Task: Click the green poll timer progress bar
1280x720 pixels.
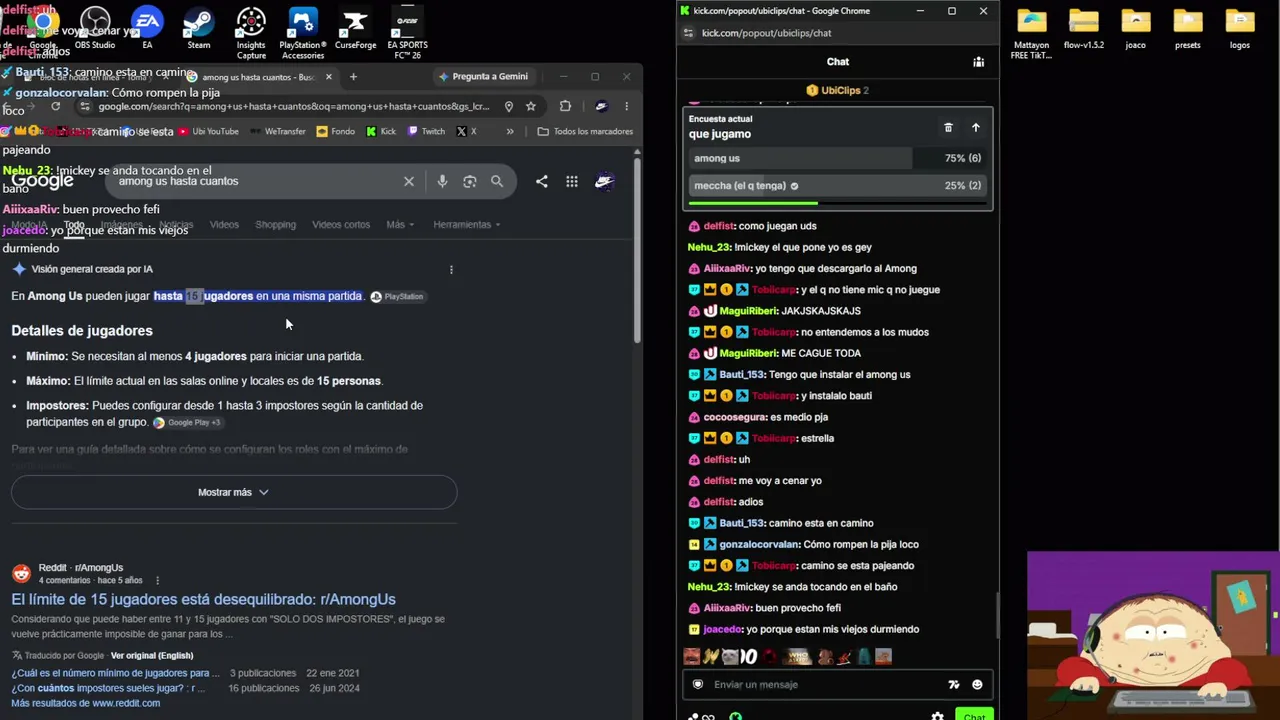Action: click(751, 204)
